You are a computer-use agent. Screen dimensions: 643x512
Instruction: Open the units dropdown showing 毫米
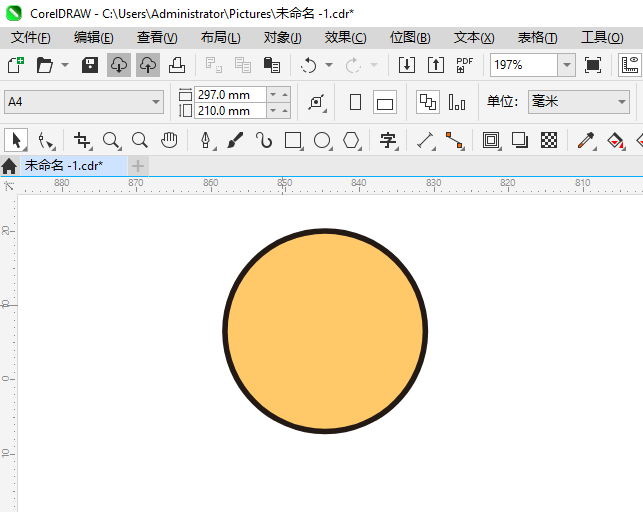pos(579,102)
